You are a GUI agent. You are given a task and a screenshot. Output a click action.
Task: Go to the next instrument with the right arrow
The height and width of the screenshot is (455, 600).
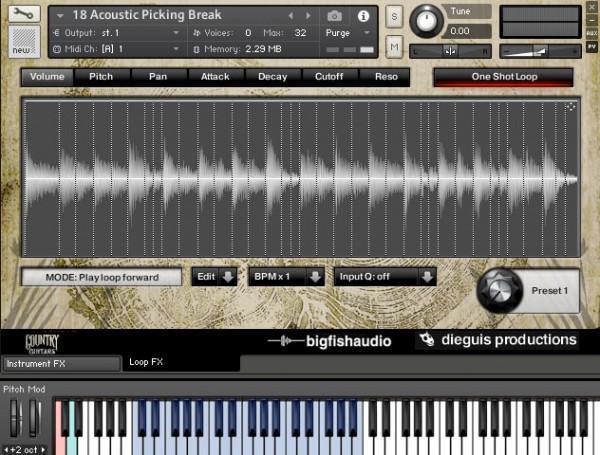tap(307, 16)
